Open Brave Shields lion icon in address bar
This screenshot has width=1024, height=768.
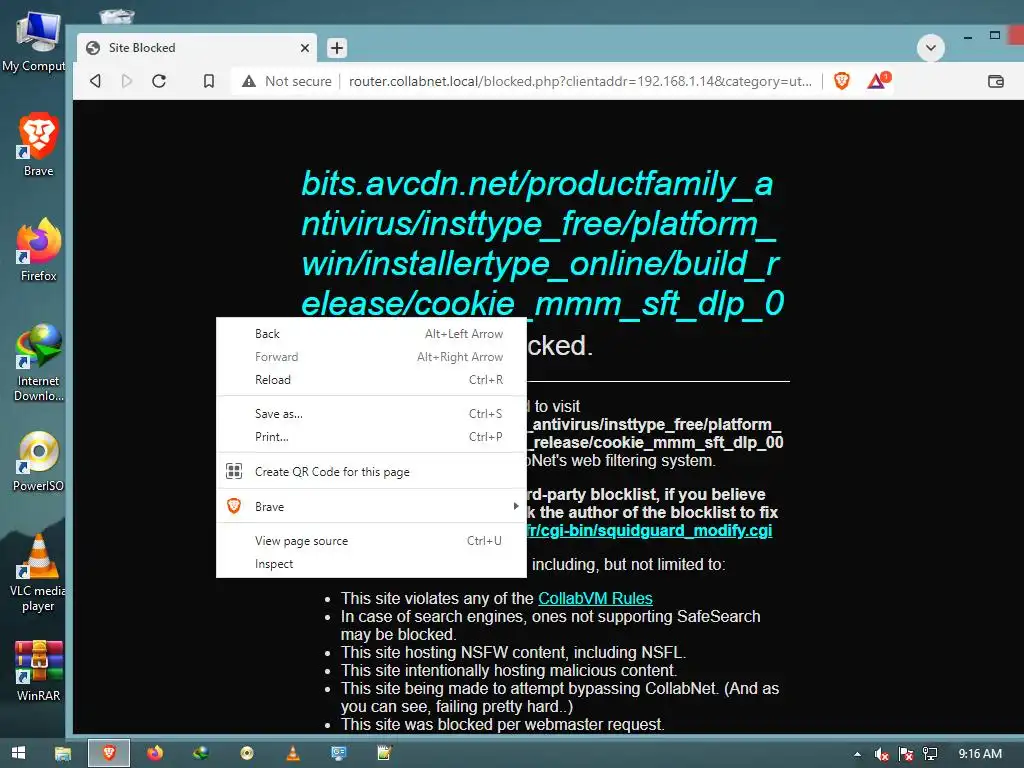click(842, 81)
